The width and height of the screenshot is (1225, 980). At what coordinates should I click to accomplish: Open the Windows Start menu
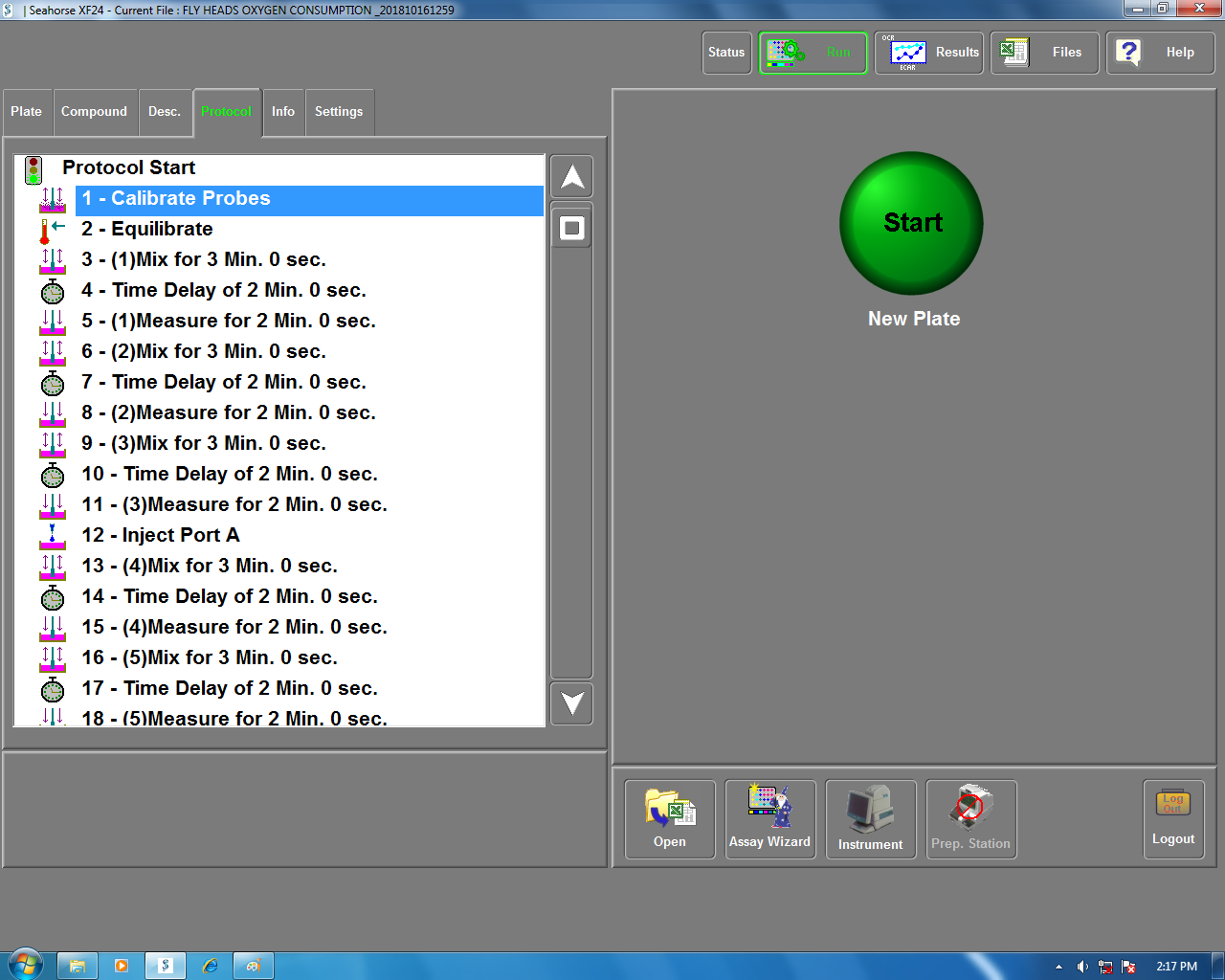[26, 965]
